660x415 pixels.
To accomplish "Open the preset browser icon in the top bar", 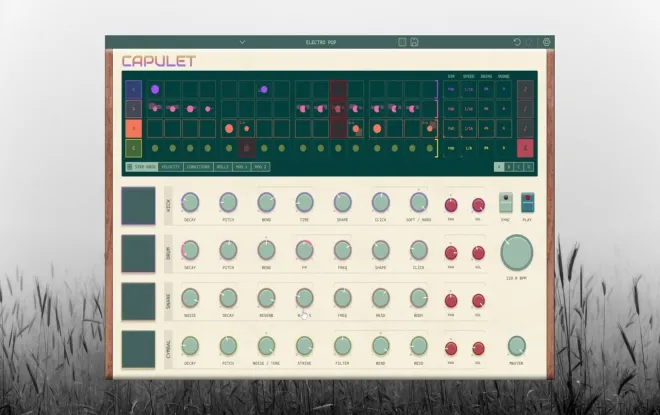I will pos(402,42).
